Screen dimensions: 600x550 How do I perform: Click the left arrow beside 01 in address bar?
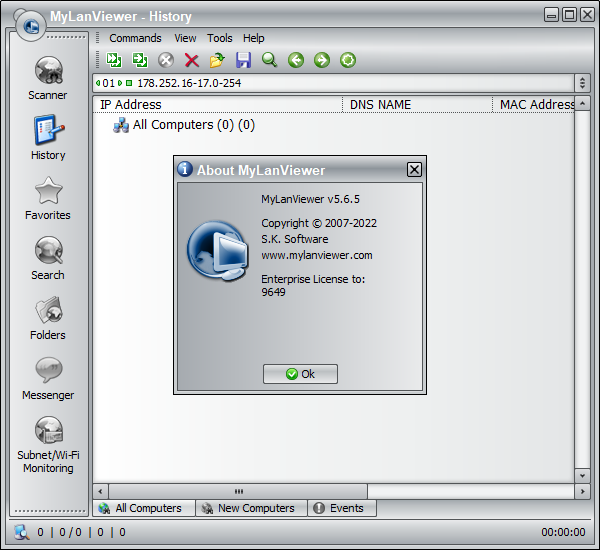pyautogui.click(x=98, y=83)
